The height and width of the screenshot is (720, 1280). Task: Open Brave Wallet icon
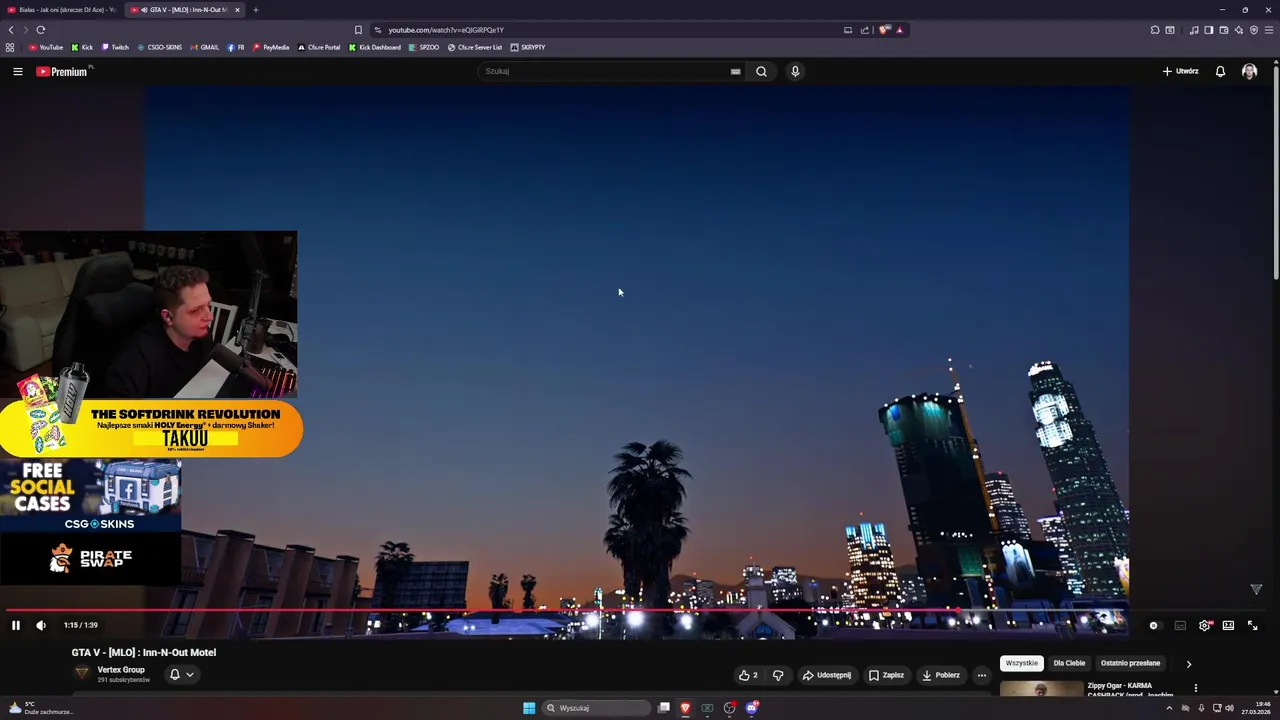(x=1224, y=30)
